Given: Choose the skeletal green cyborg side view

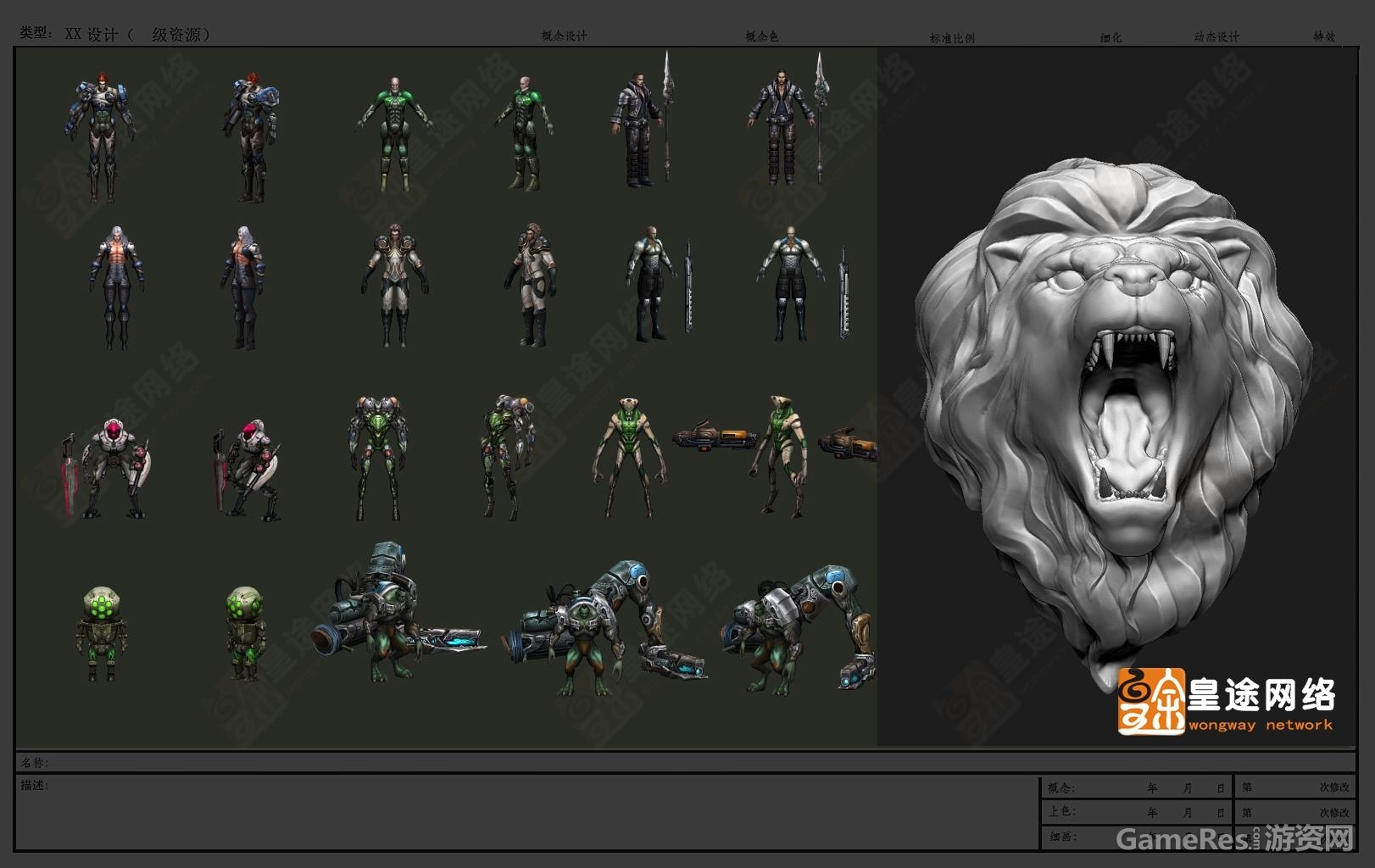Looking at the screenshot, I should (507, 458).
